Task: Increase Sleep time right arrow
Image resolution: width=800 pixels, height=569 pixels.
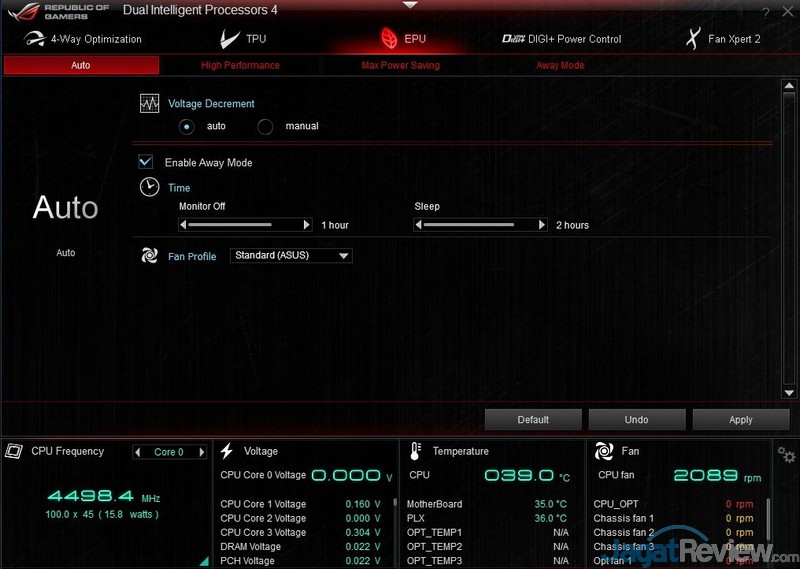Action: pos(542,225)
